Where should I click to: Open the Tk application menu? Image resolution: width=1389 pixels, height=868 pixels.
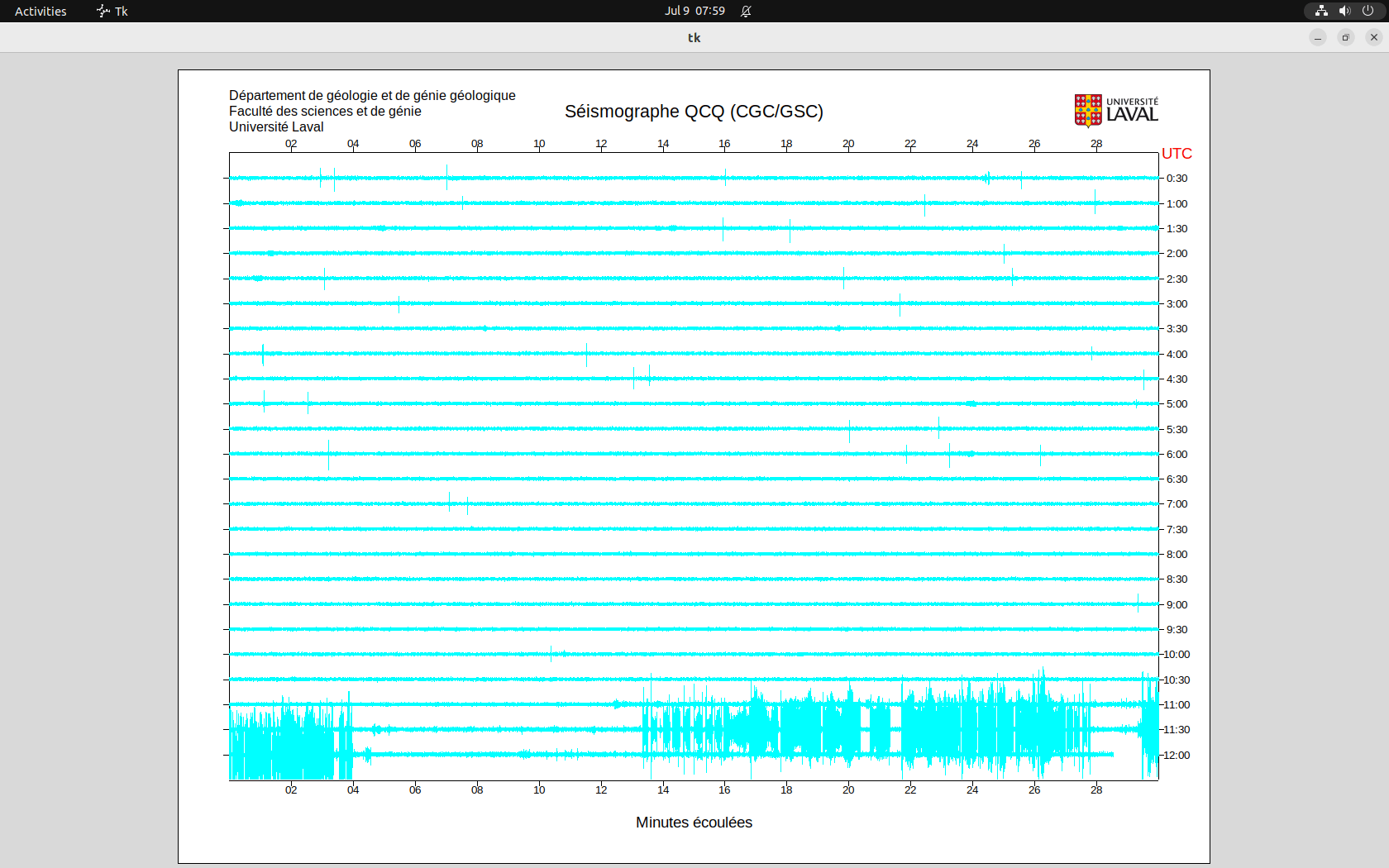(112, 11)
